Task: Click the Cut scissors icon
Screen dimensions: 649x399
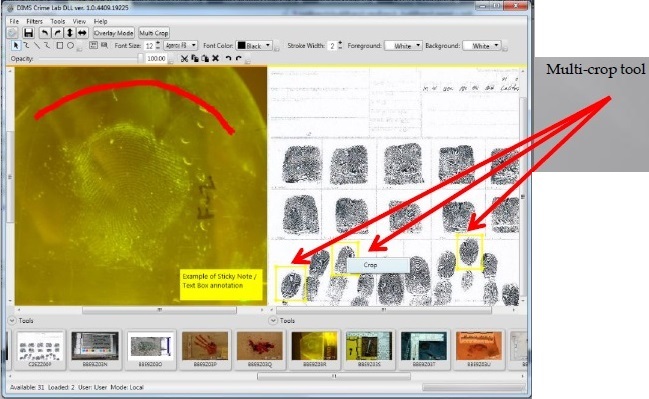Action: pos(185,58)
